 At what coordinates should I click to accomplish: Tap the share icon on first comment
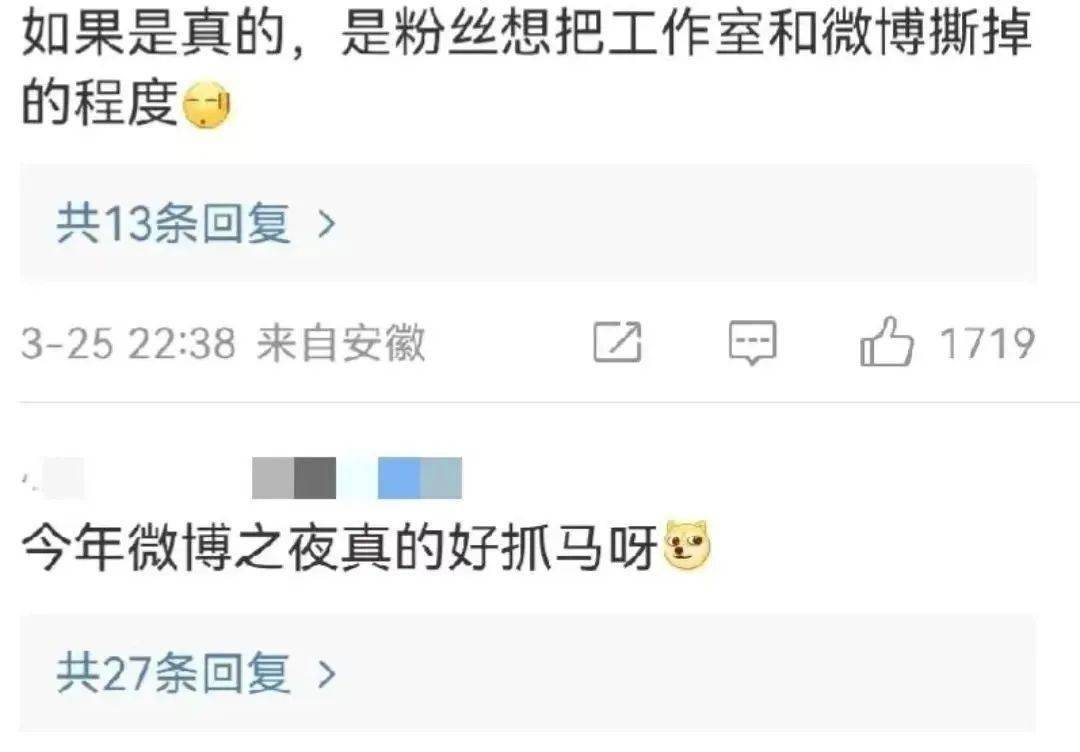point(617,342)
